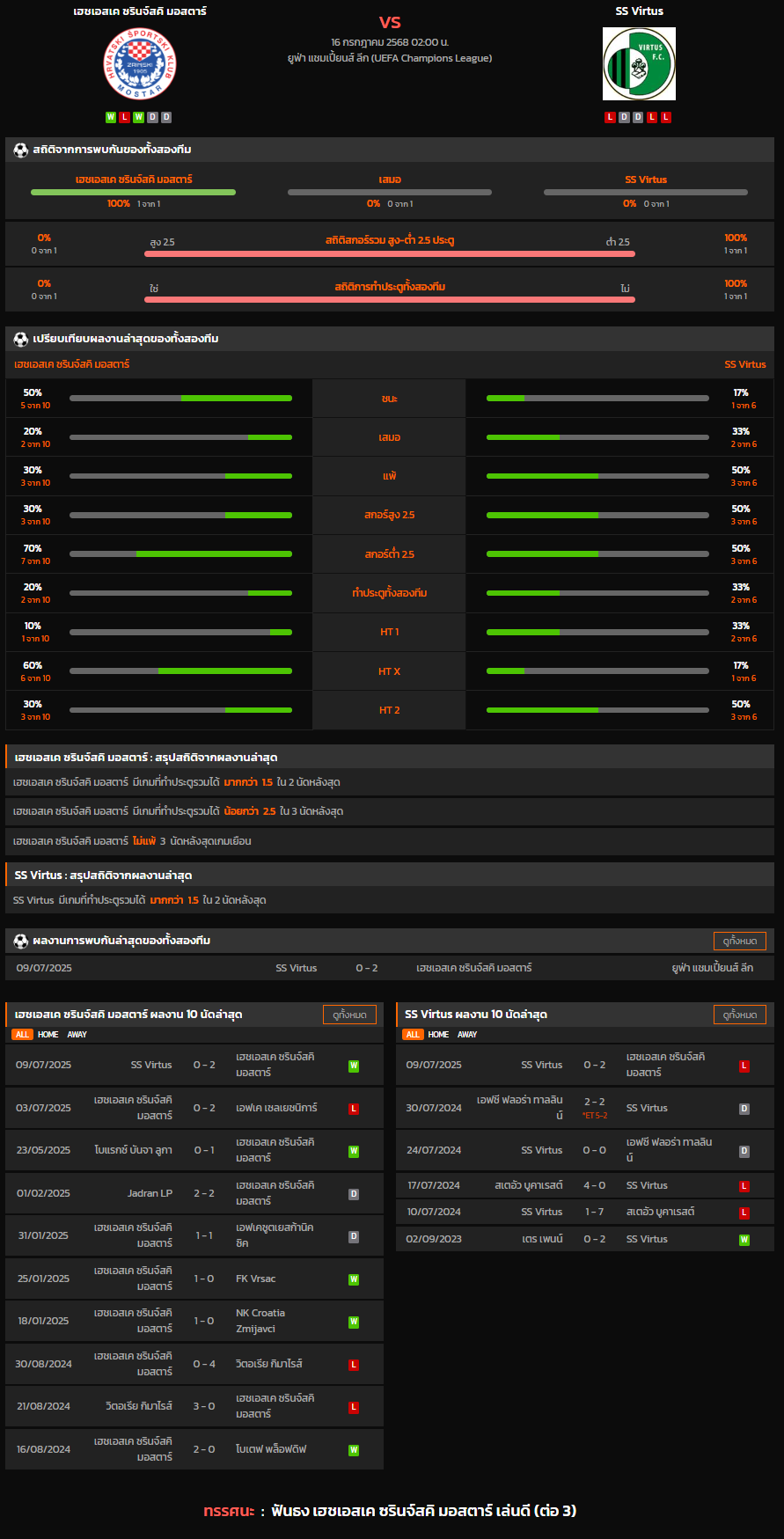This screenshot has height=1539, width=784.
Task: Click the 60% (6 จาก 10) value for Zrinjski HT X
Action: [35, 671]
